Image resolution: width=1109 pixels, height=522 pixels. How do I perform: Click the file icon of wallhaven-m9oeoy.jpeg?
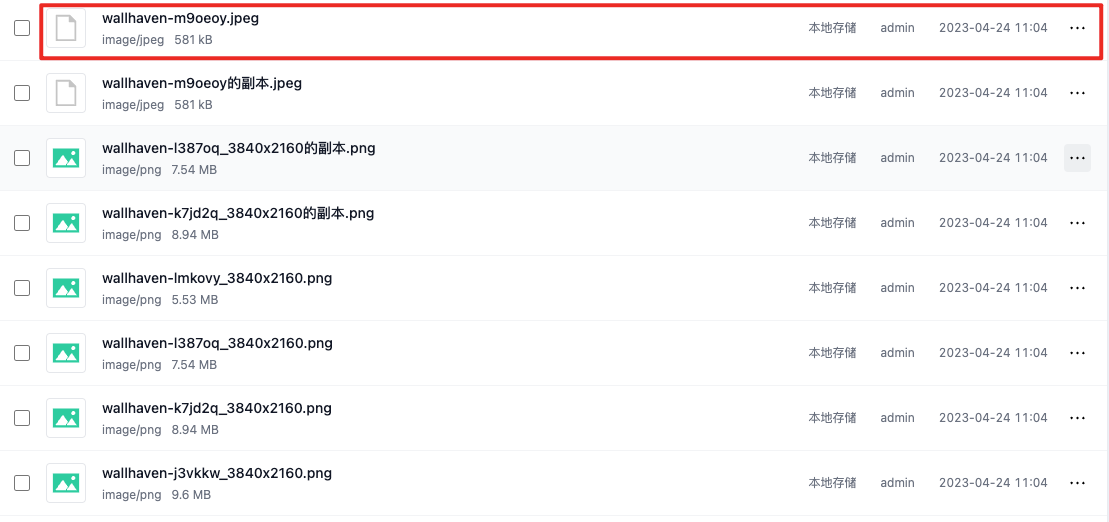pos(66,28)
